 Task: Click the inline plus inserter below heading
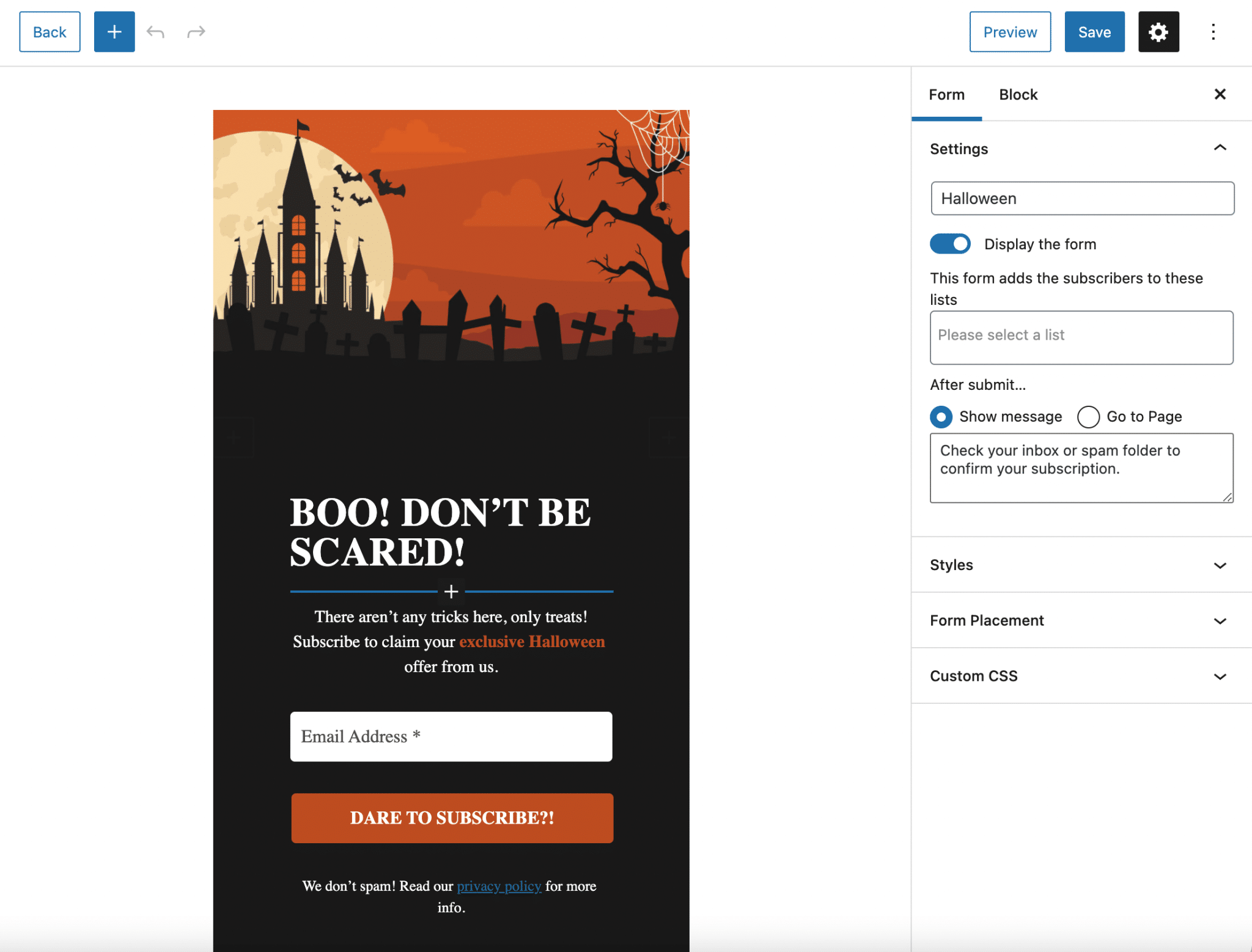click(451, 591)
